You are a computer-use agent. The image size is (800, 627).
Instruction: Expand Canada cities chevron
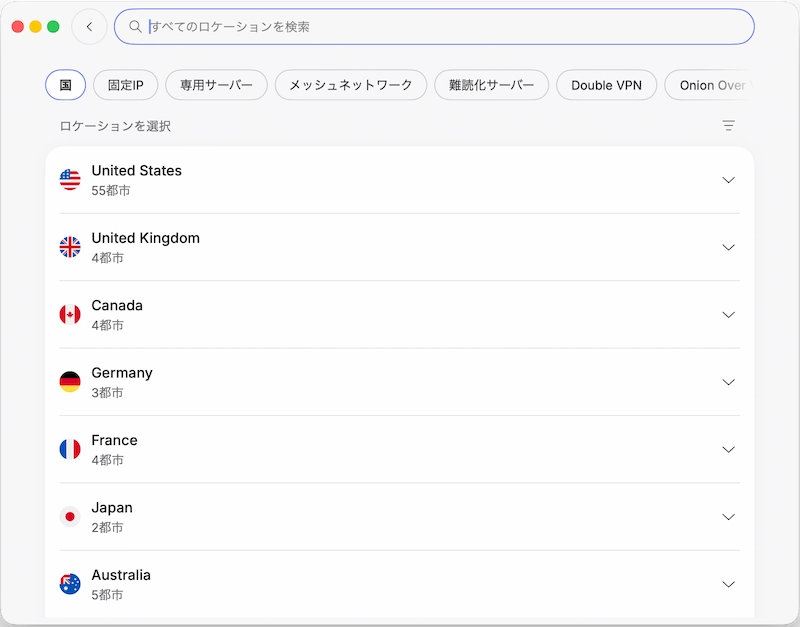pos(729,314)
